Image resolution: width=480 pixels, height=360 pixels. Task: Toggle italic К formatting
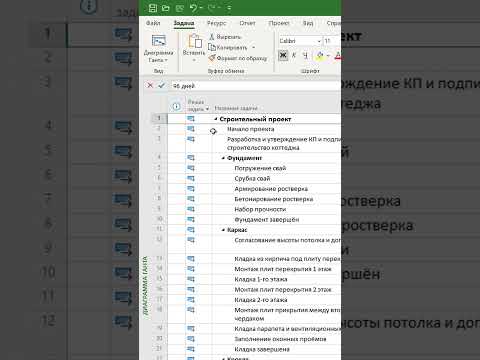coord(294,55)
